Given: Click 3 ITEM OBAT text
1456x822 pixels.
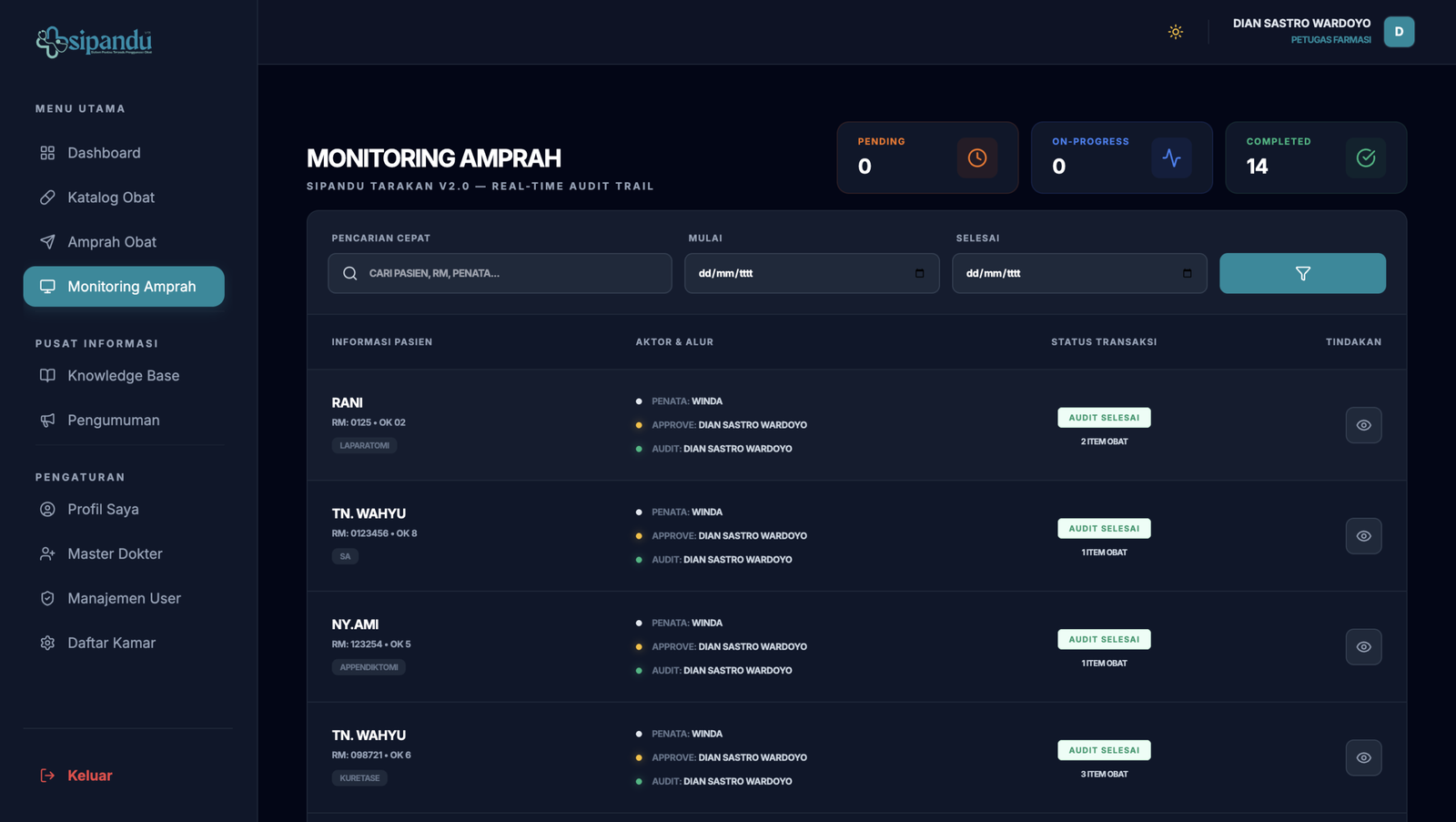Looking at the screenshot, I should [x=1104, y=776].
